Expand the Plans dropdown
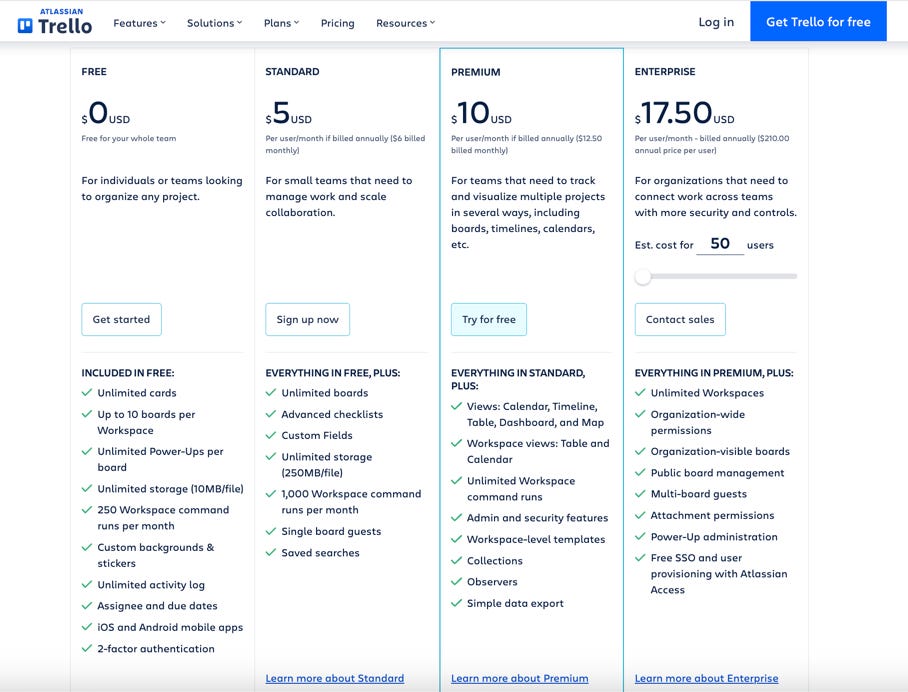 (x=281, y=21)
